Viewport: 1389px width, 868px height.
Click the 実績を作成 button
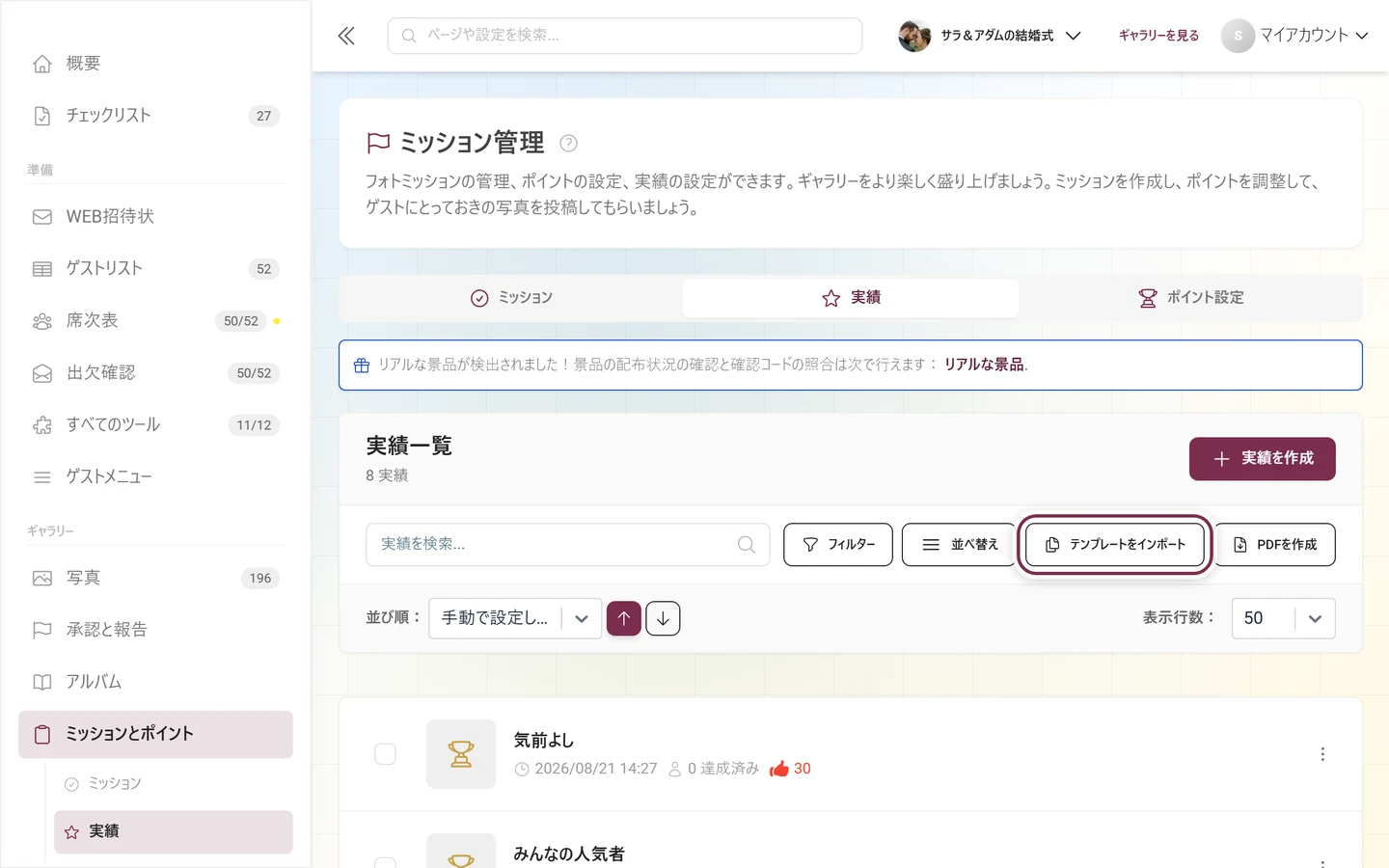1262,459
